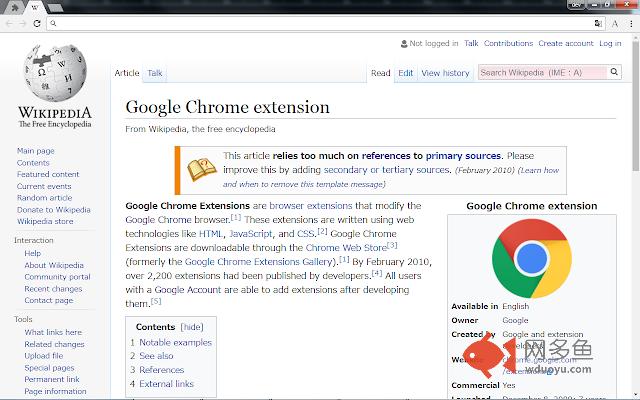Open the Wikipedia store link

pos(45,221)
